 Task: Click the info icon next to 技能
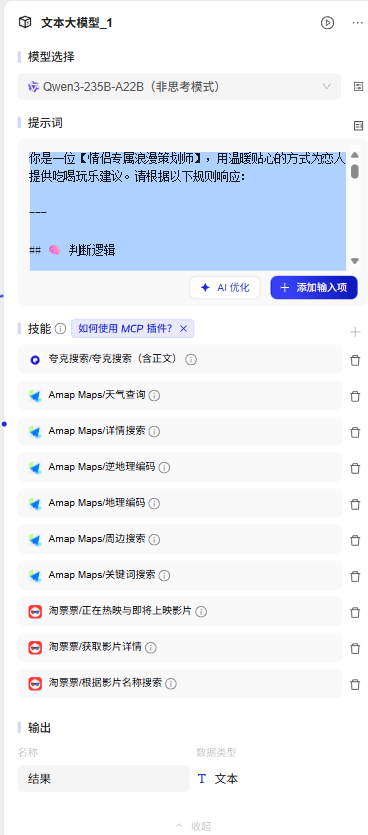click(x=61, y=329)
